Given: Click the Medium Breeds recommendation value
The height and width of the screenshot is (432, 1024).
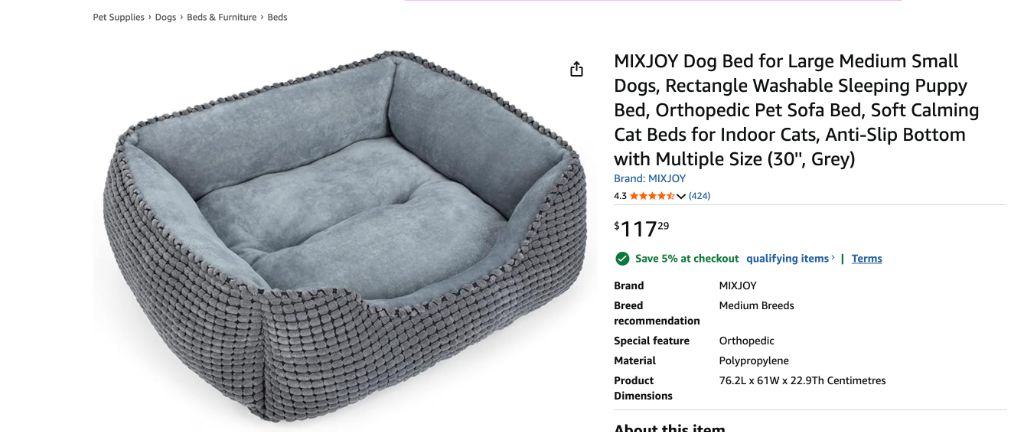Looking at the screenshot, I should [x=756, y=306].
